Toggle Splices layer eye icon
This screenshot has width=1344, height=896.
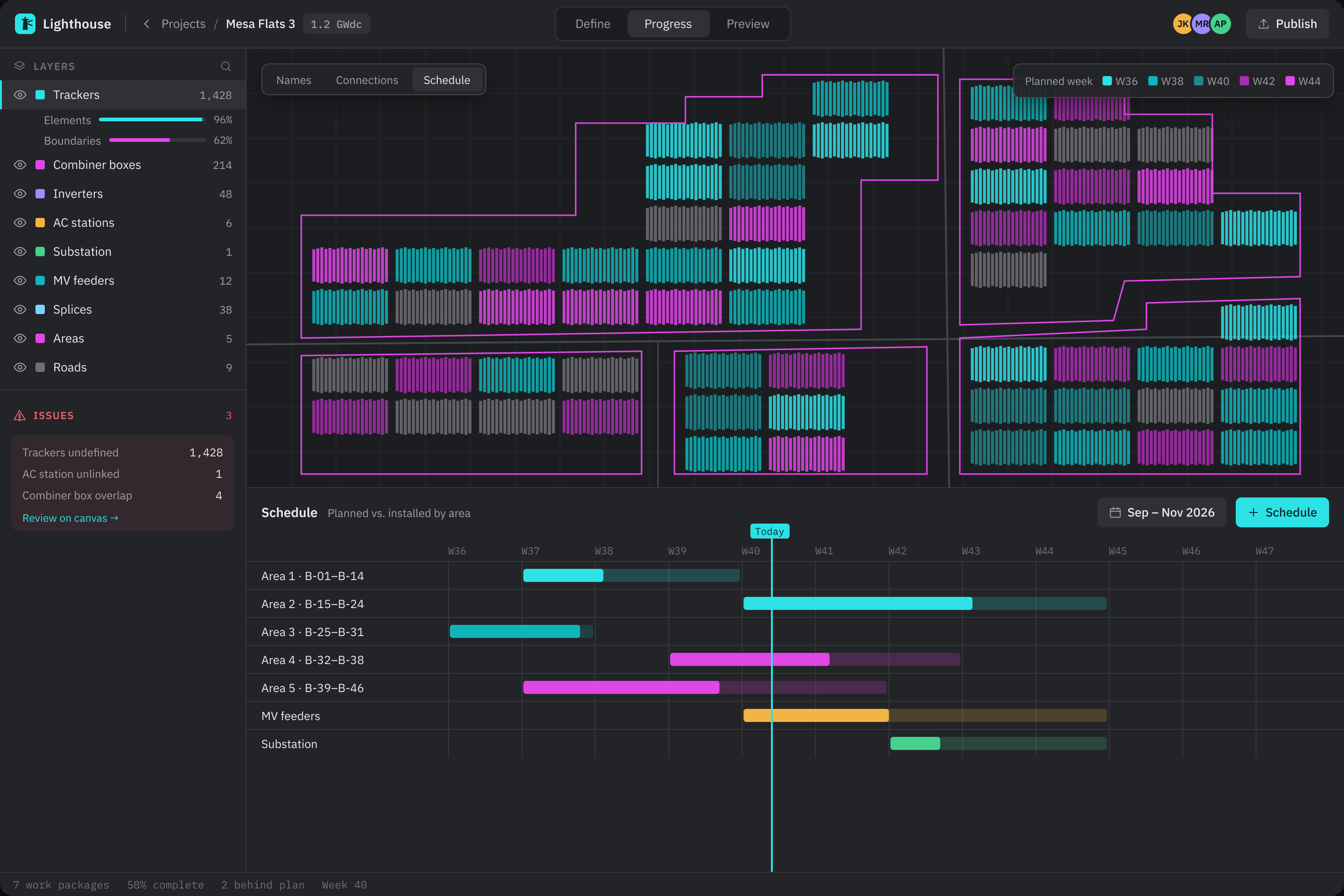[20, 310]
